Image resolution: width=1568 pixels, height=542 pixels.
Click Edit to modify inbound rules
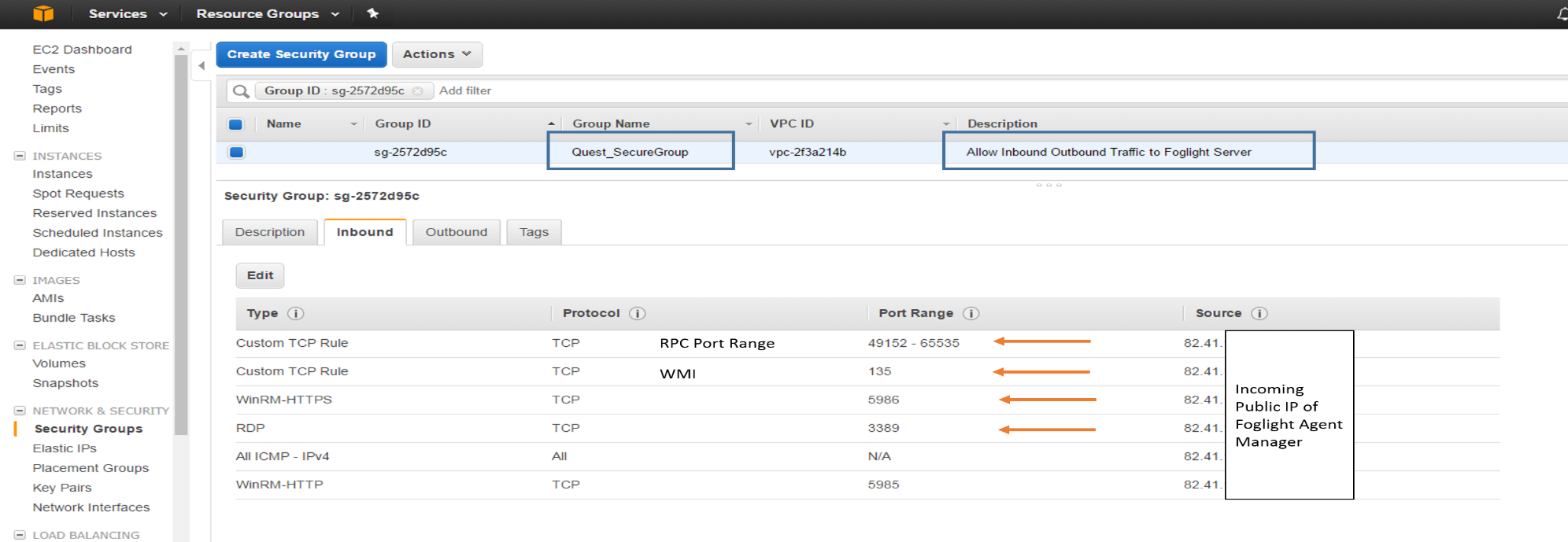pyautogui.click(x=260, y=275)
